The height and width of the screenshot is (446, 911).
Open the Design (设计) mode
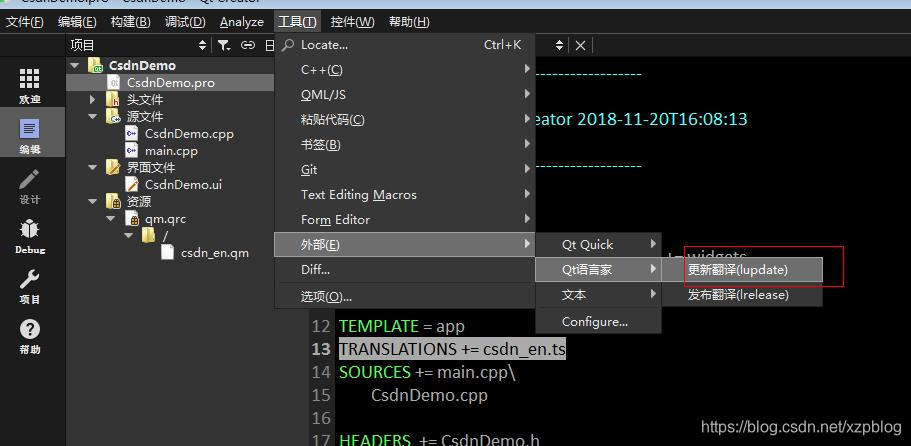(x=30, y=186)
